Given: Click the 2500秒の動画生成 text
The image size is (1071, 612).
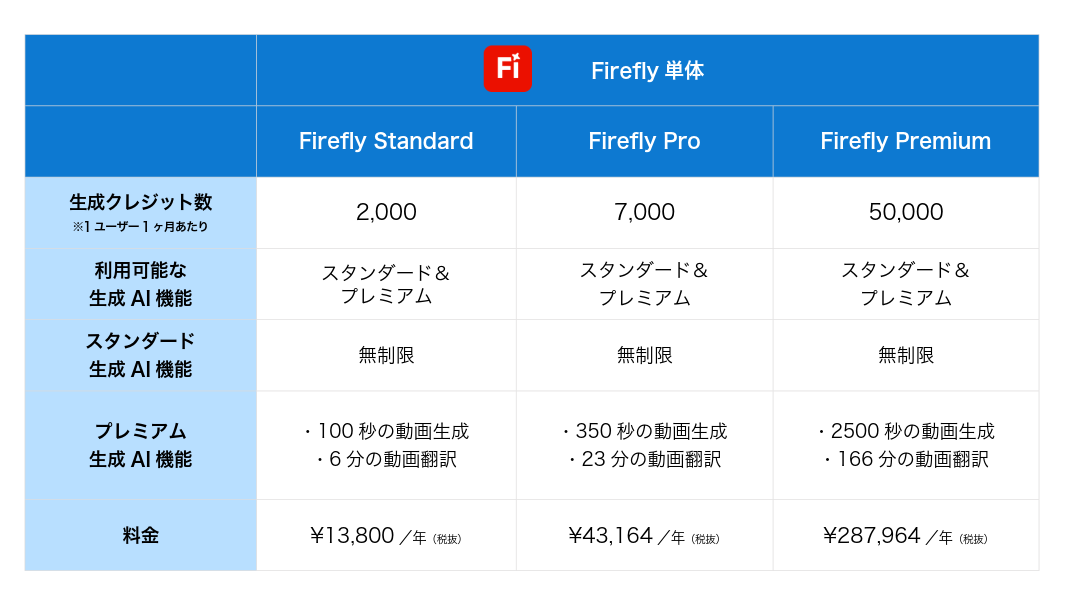Looking at the screenshot, I should [913, 431].
